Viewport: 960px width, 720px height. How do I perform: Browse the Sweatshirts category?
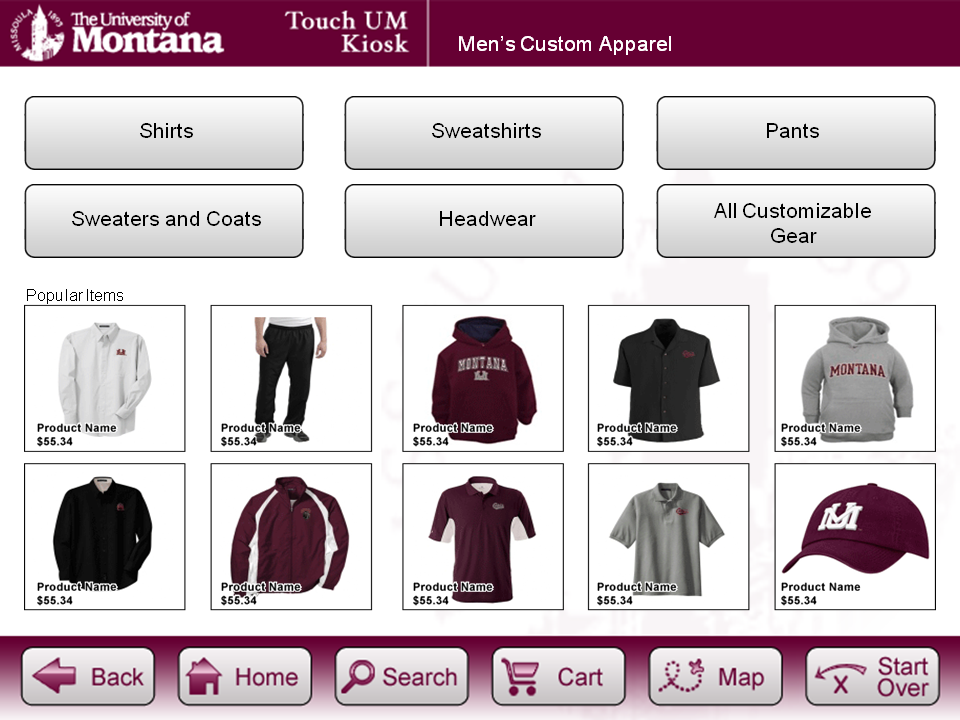(484, 132)
